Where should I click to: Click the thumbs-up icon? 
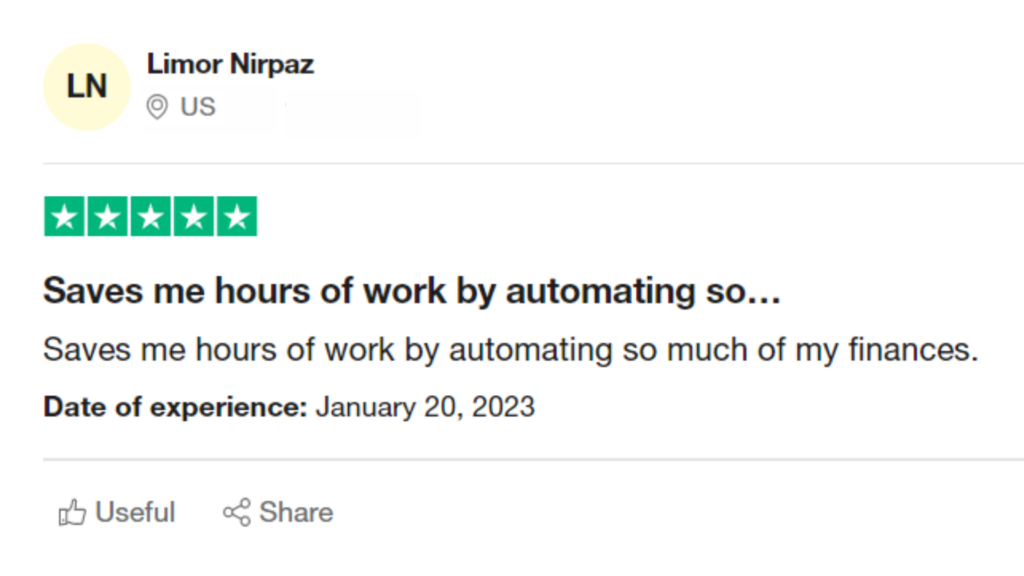[72, 513]
